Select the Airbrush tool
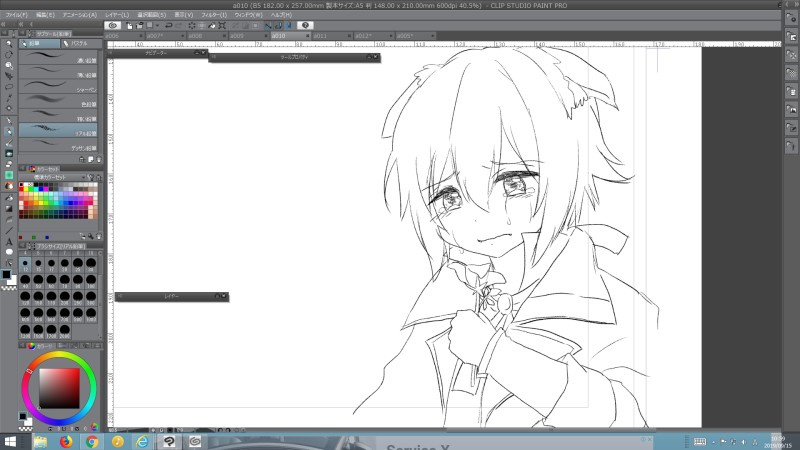The width and height of the screenshot is (800, 450). tap(9, 154)
